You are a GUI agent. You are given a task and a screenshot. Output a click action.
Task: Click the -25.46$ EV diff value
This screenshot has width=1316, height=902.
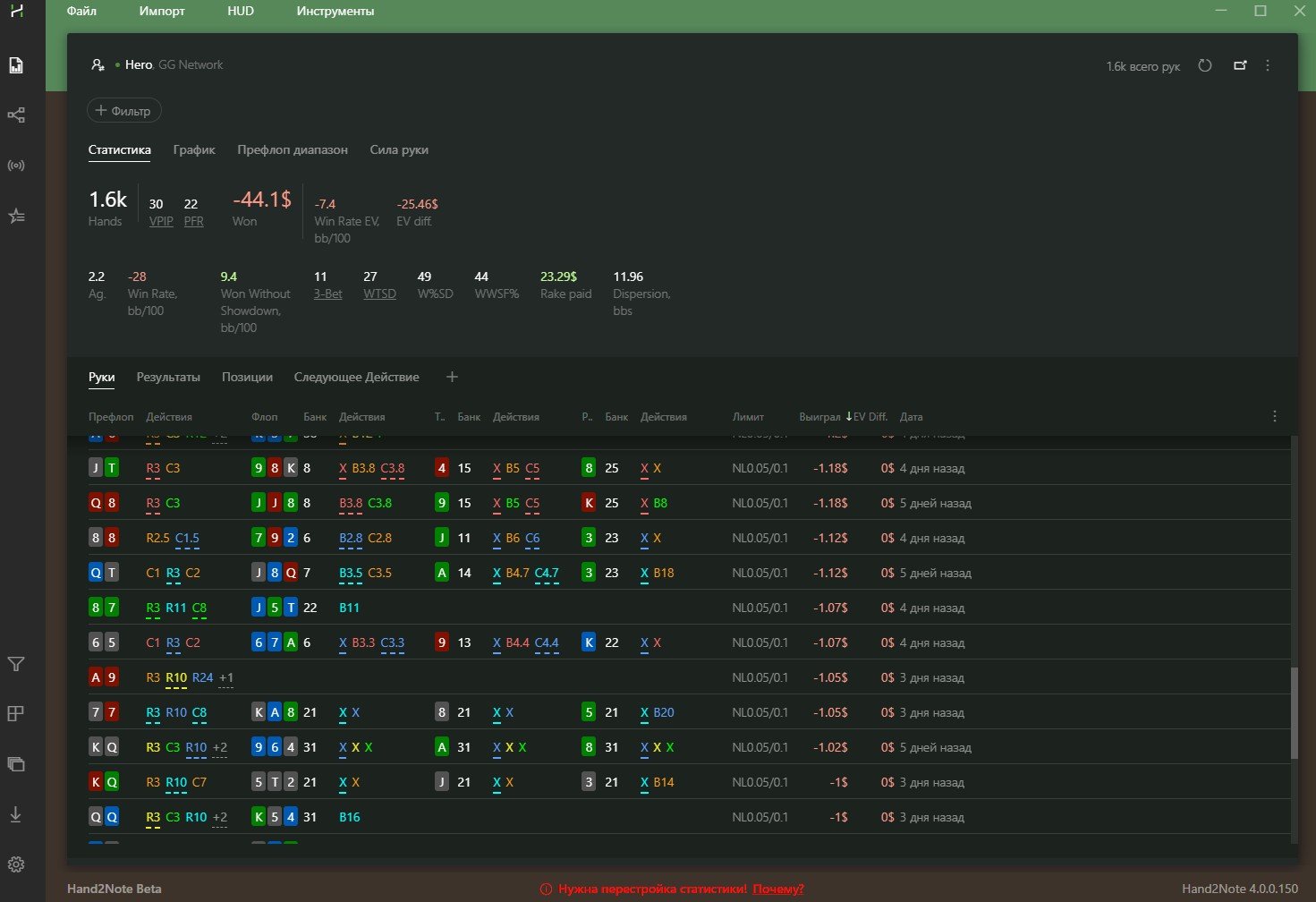418,204
